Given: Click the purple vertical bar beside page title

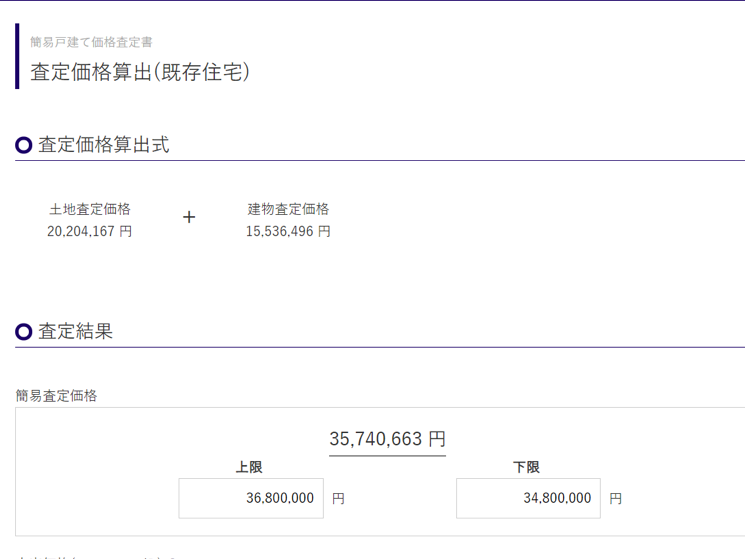Looking at the screenshot, I should point(17,56).
